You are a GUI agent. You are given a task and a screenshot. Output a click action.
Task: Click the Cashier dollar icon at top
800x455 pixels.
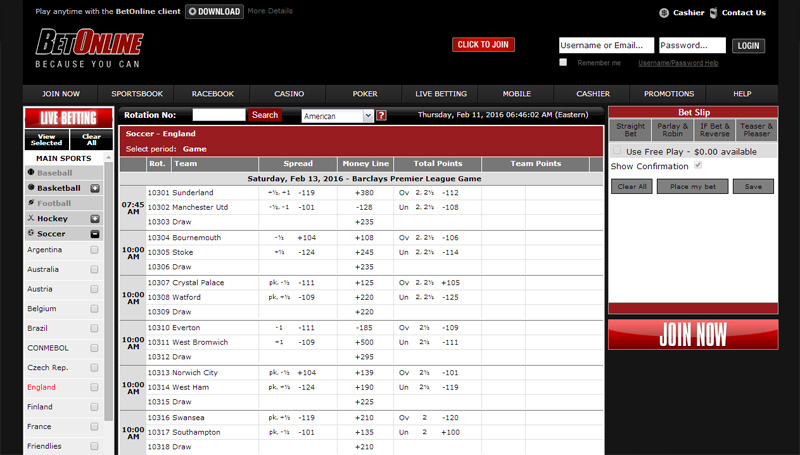pos(664,13)
